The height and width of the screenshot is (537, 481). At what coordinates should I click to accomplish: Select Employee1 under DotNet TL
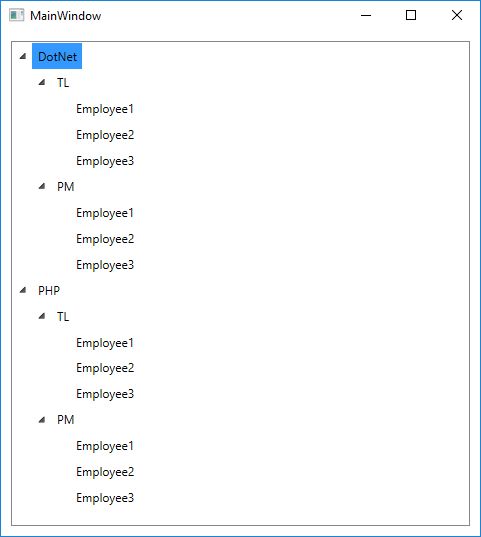[x=104, y=109]
